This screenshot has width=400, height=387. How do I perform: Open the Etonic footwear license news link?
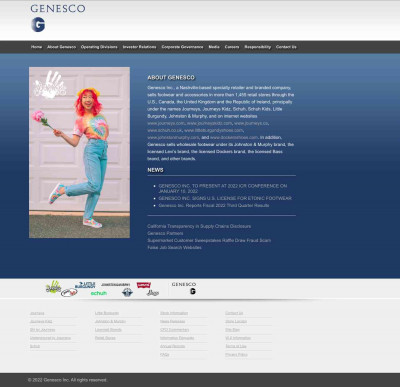225,198
